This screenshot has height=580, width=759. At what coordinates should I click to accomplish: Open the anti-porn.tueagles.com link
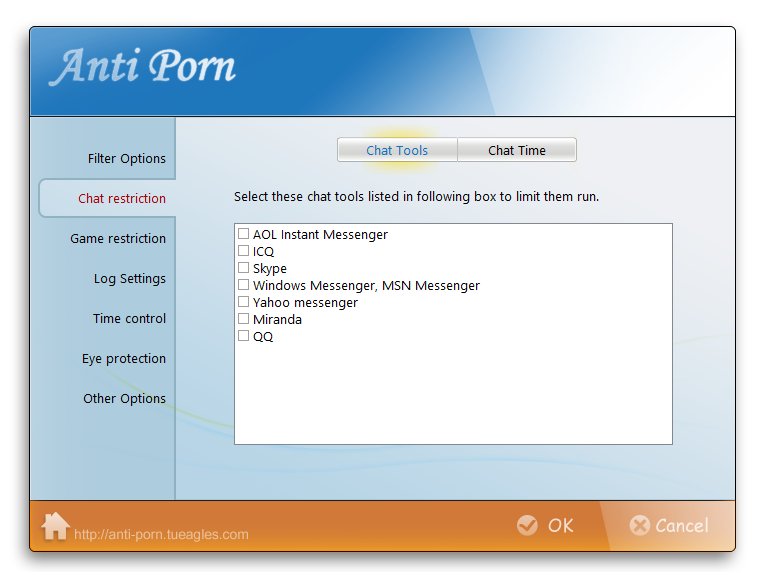point(161,534)
